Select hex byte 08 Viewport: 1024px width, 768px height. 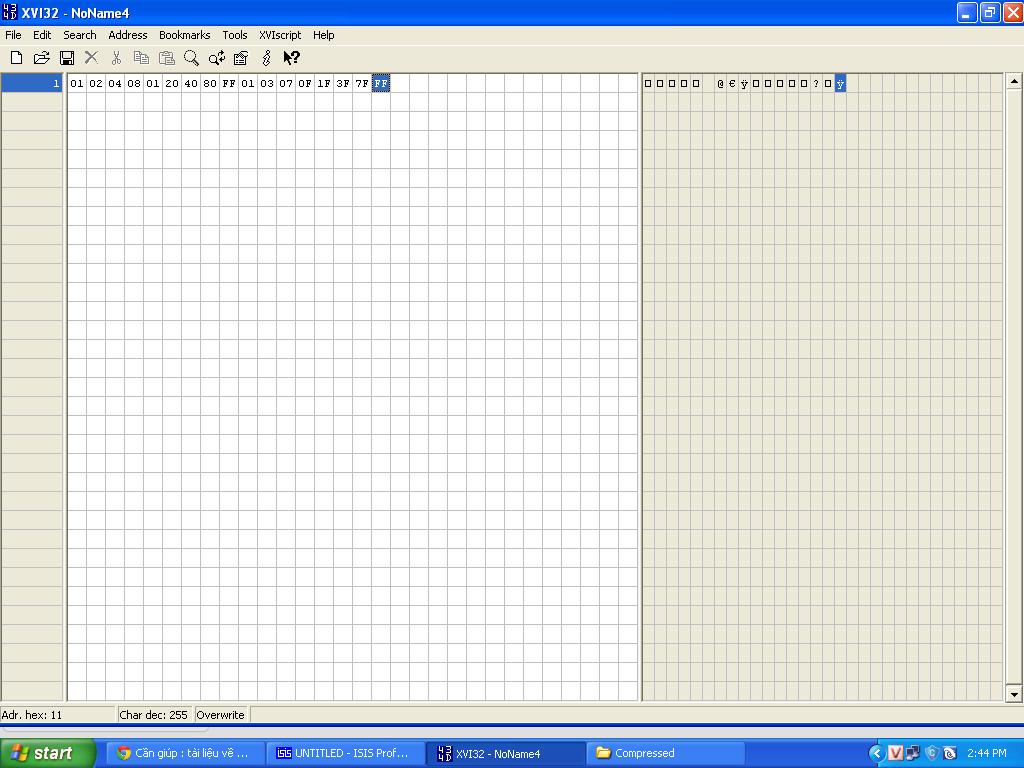(134, 84)
